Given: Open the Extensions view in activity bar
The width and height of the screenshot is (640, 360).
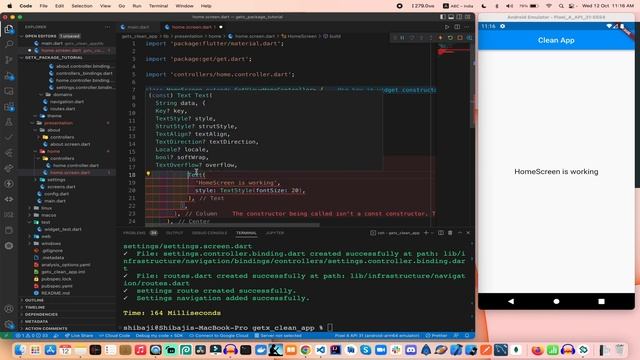Looking at the screenshot, I should (x=9, y=107).
